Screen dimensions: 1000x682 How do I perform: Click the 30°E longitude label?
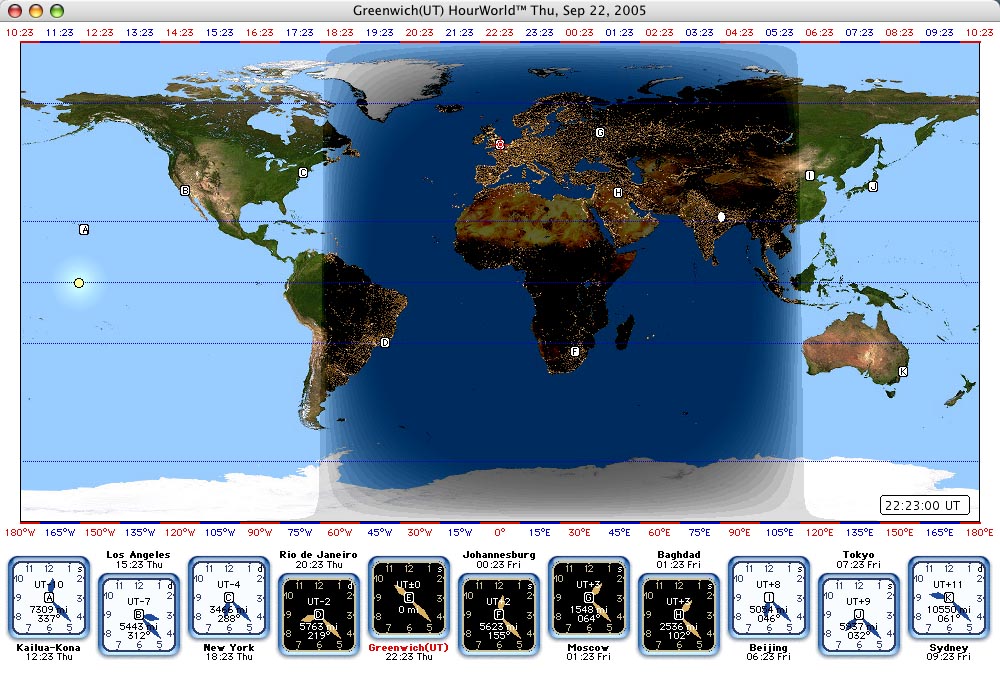pos(579,532)
